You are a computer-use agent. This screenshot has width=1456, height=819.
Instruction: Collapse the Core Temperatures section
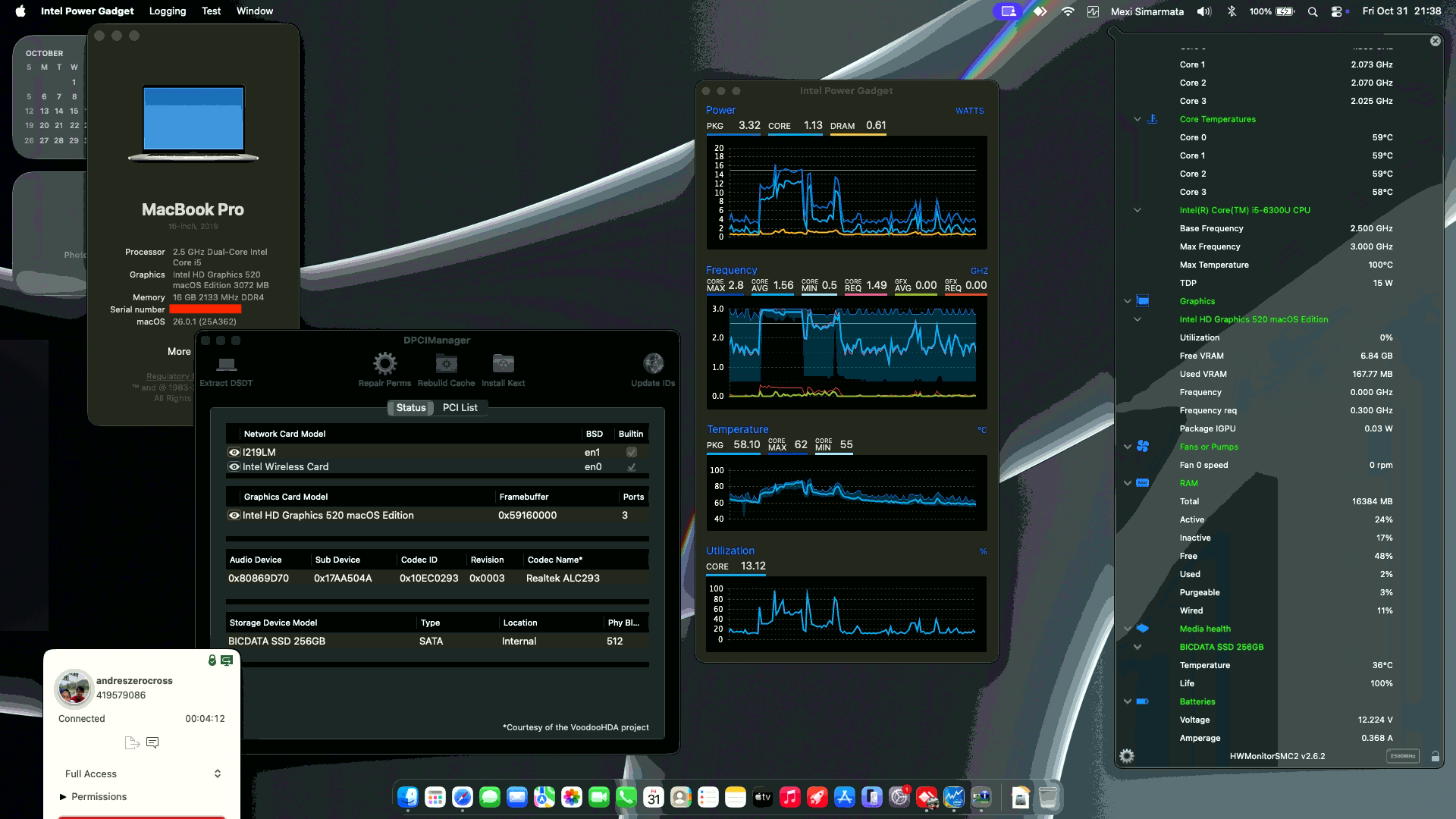[1137, 119]
